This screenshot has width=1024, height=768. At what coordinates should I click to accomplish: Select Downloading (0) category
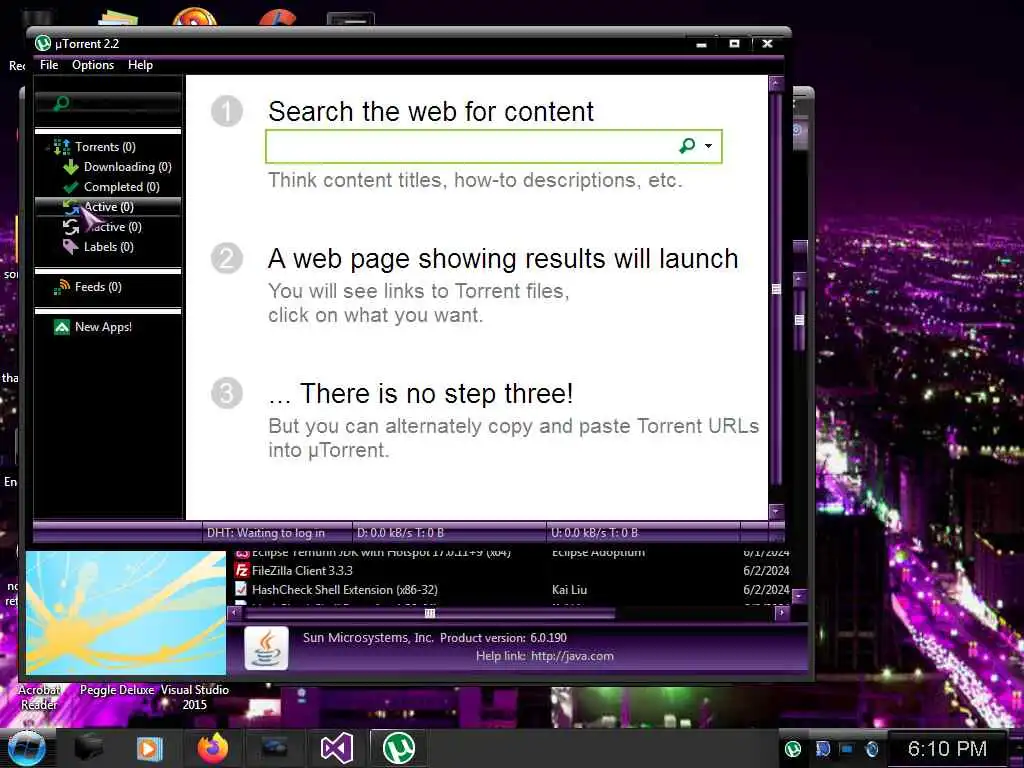coord(127,167)
